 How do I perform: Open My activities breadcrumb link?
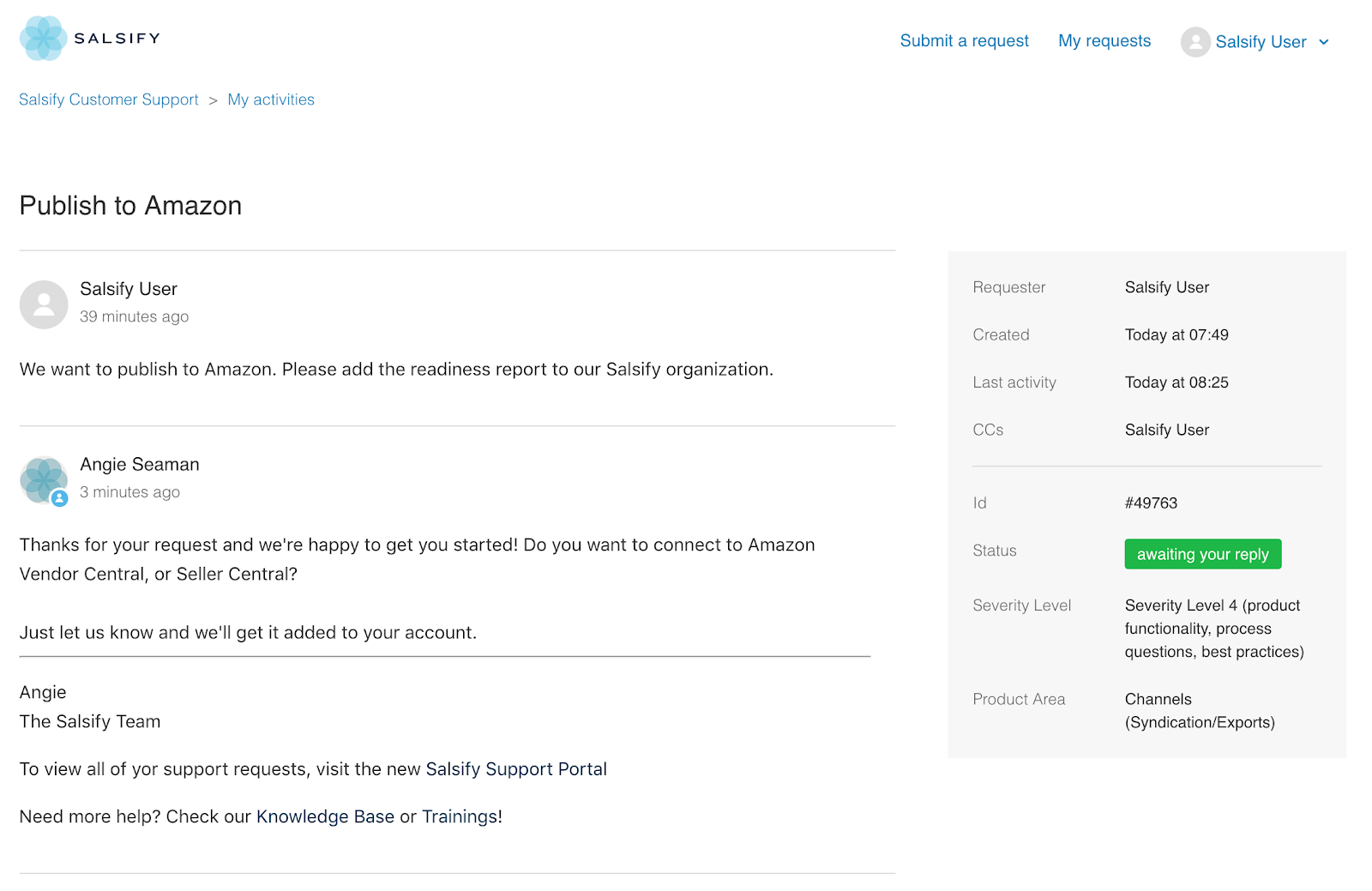(x=271, y=99)
